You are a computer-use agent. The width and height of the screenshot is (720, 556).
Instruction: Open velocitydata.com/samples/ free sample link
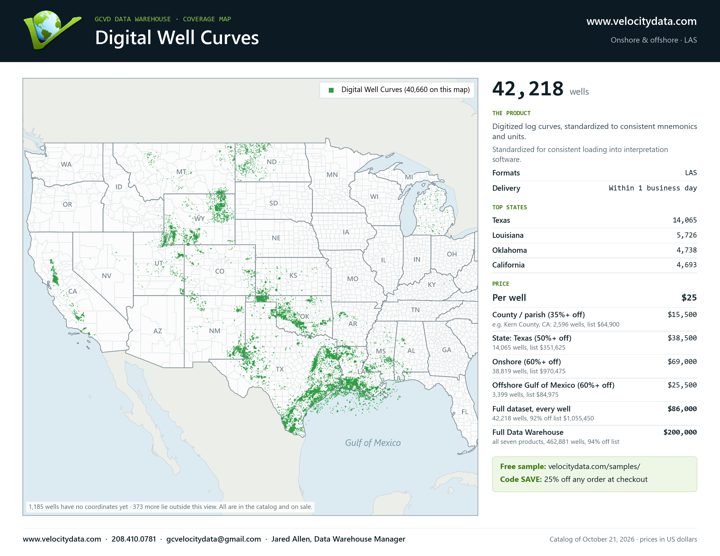pyautogui.click(x=594, y=466)
